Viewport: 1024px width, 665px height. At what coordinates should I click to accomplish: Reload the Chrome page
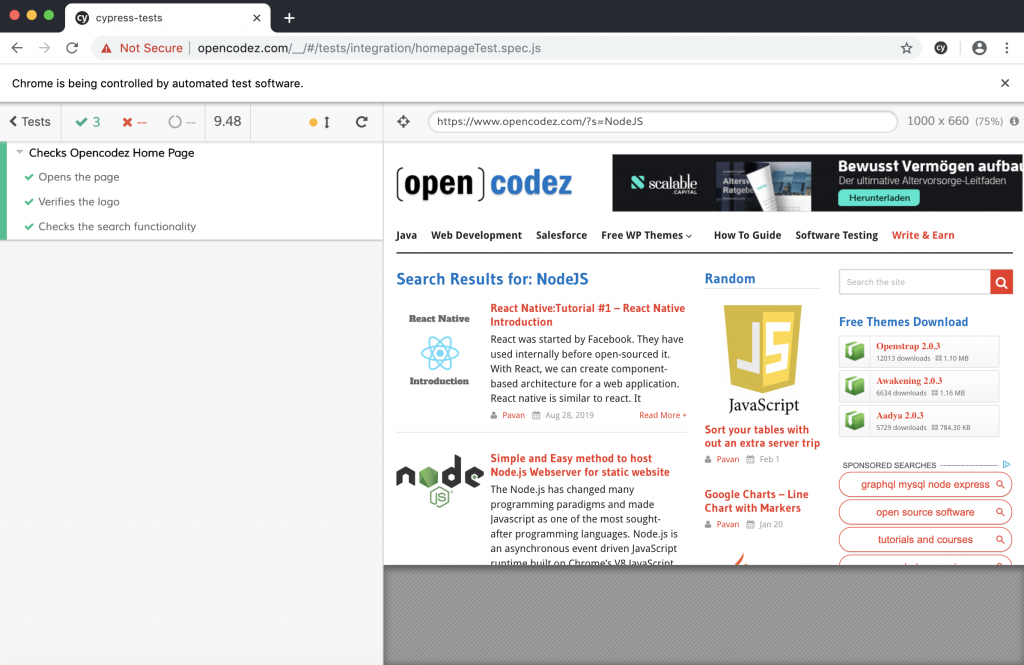72,48
